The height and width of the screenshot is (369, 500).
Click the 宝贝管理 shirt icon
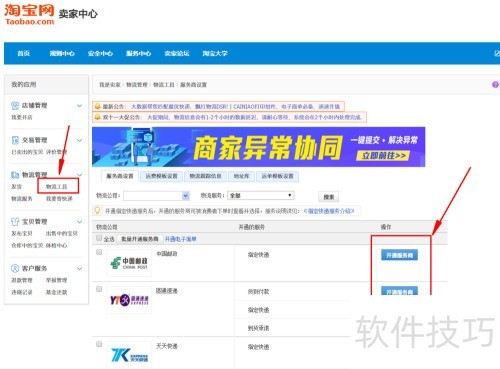(15, 221)
